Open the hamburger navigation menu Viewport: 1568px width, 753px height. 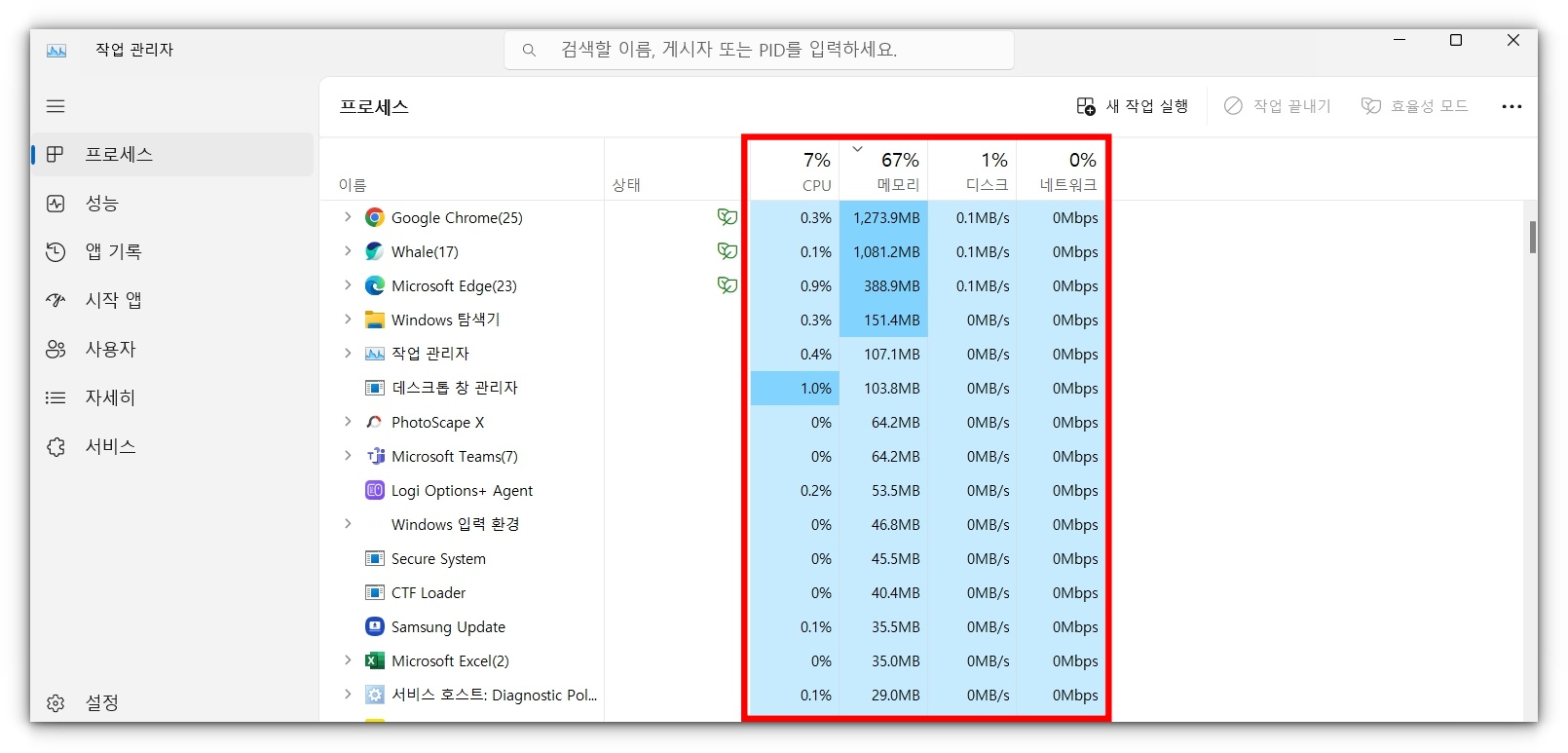coord(56,106)
